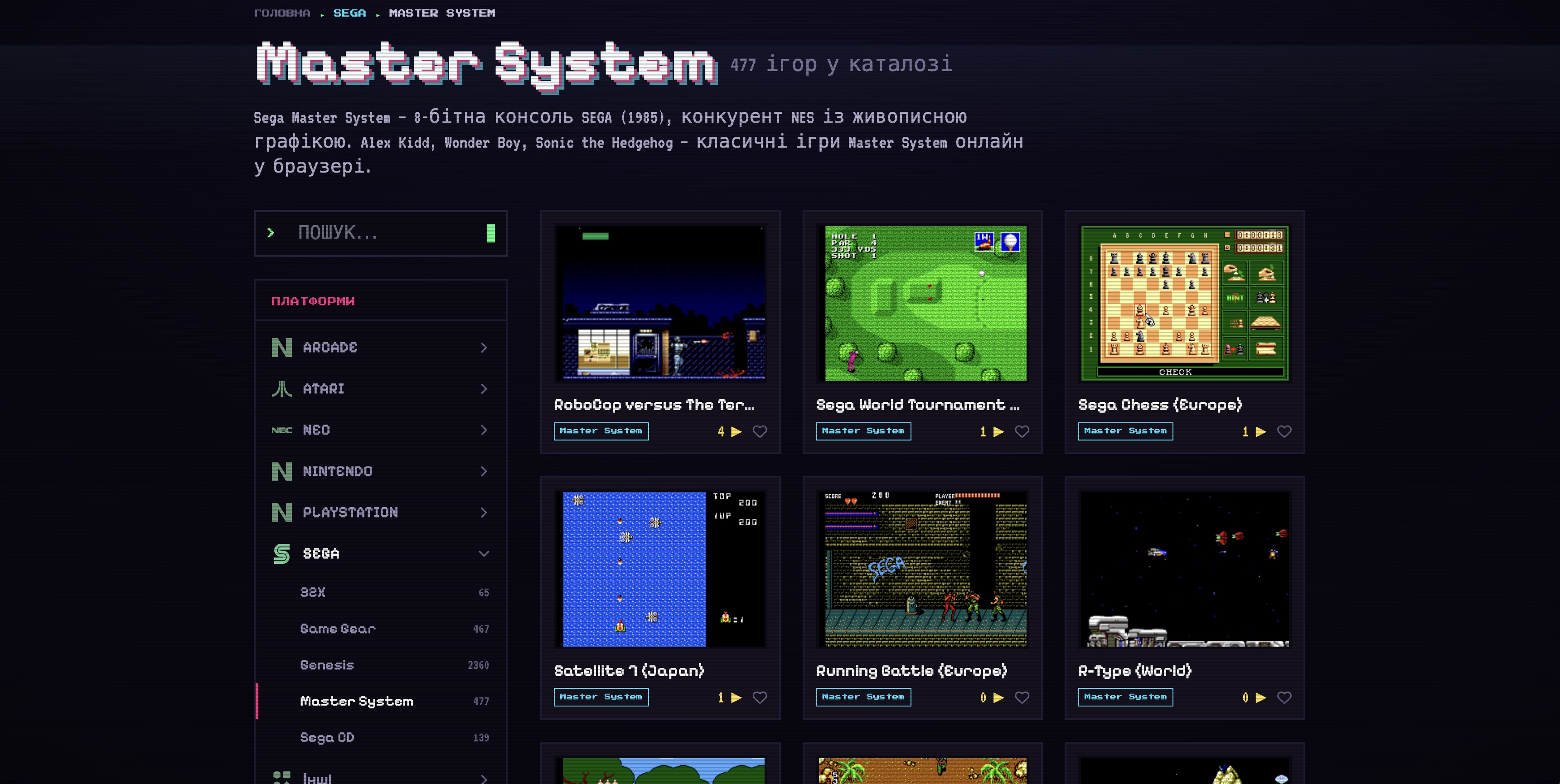Favorite Running Battle with the heart icon
Screen dimensions: 1560x784
1022,697
